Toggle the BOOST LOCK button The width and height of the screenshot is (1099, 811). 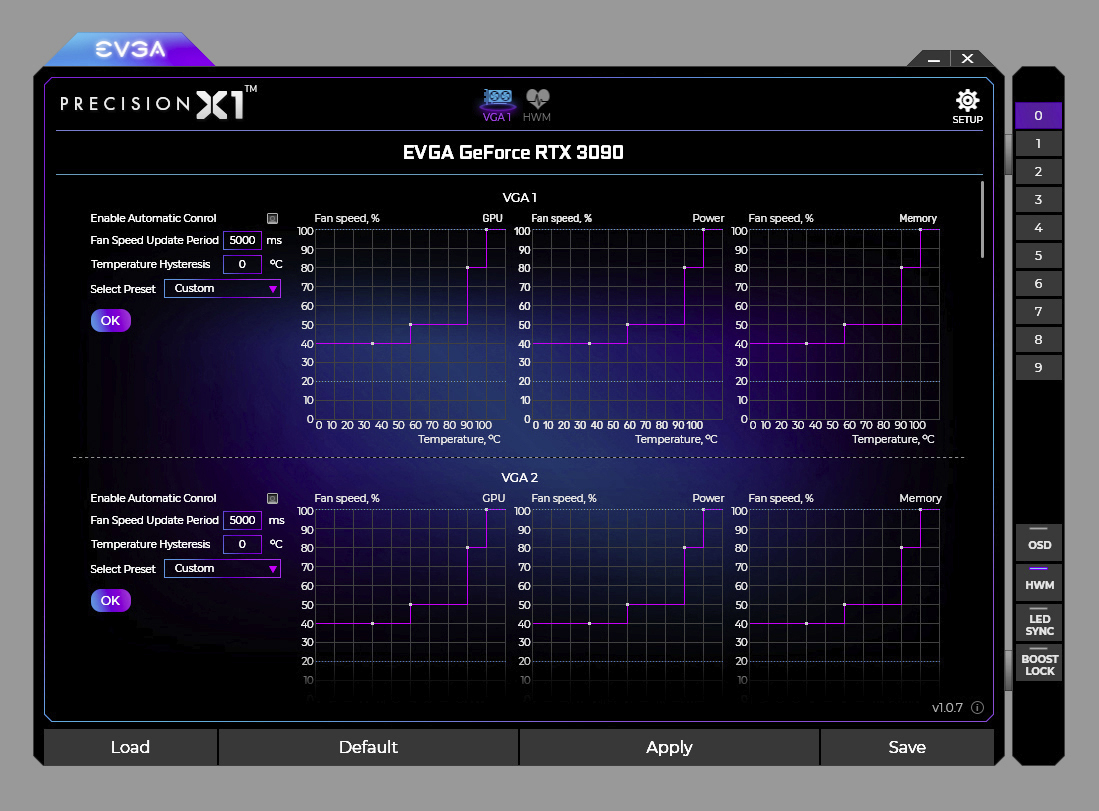click(x=1039, y=662)
